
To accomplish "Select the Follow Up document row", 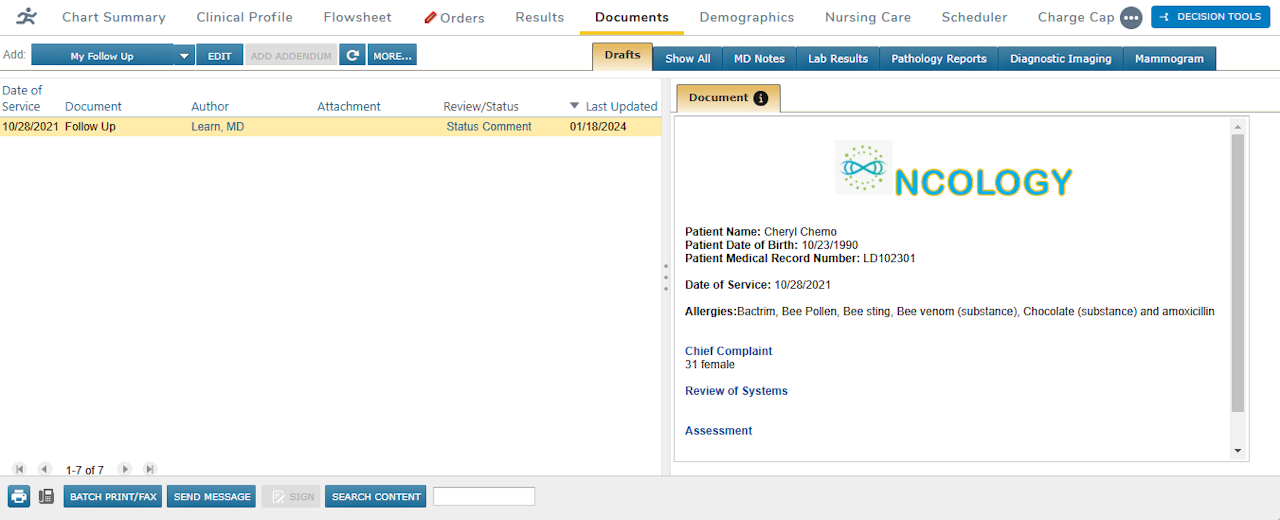I will (x=330, y=127).
